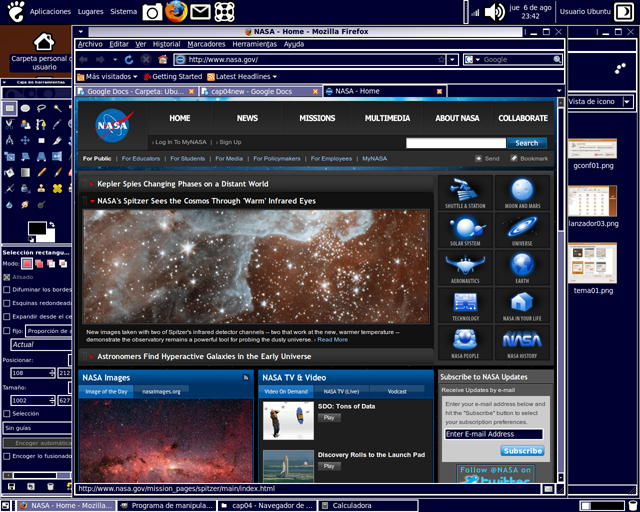
Task: Click the Enter E-mail Address field
Action: (x=493, y=434)
